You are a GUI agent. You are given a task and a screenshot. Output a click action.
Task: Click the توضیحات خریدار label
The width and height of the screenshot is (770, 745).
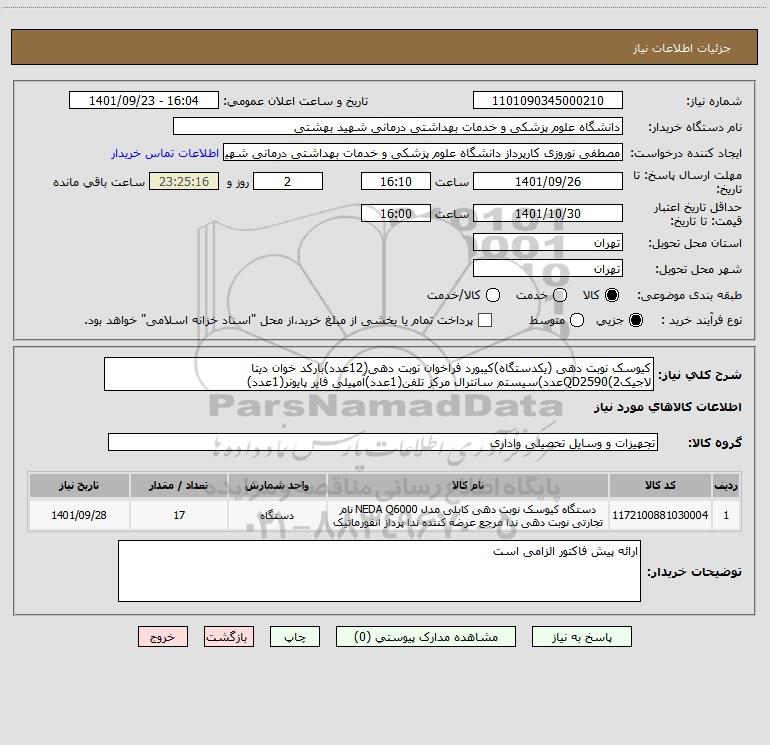pos(694,572)
